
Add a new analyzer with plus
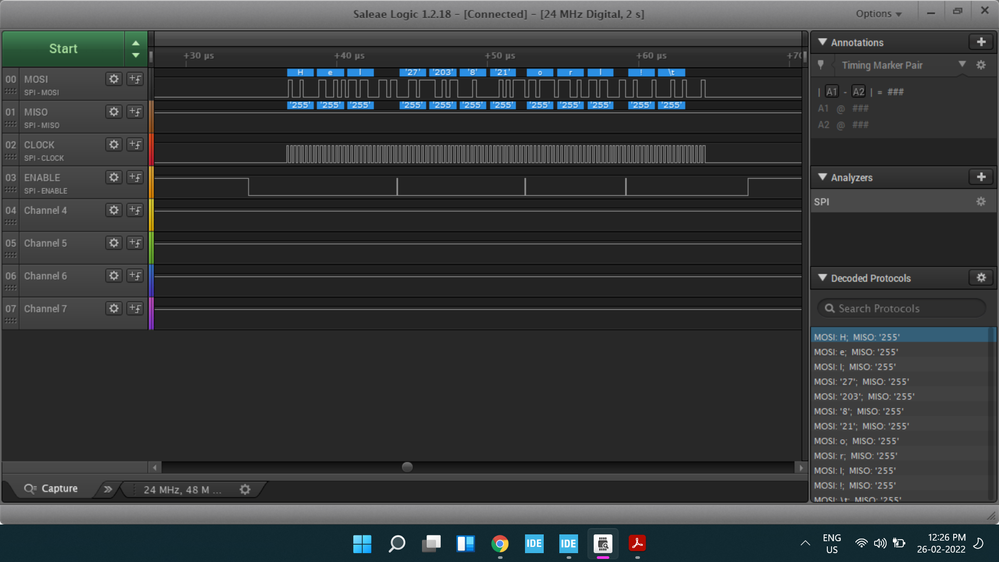pos(981,177)
